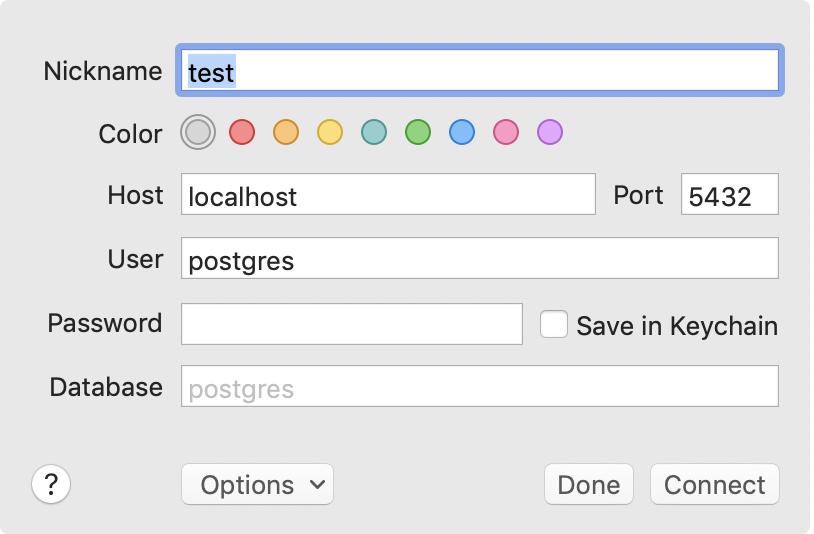Focus the Nickname text field

[480, 71]
